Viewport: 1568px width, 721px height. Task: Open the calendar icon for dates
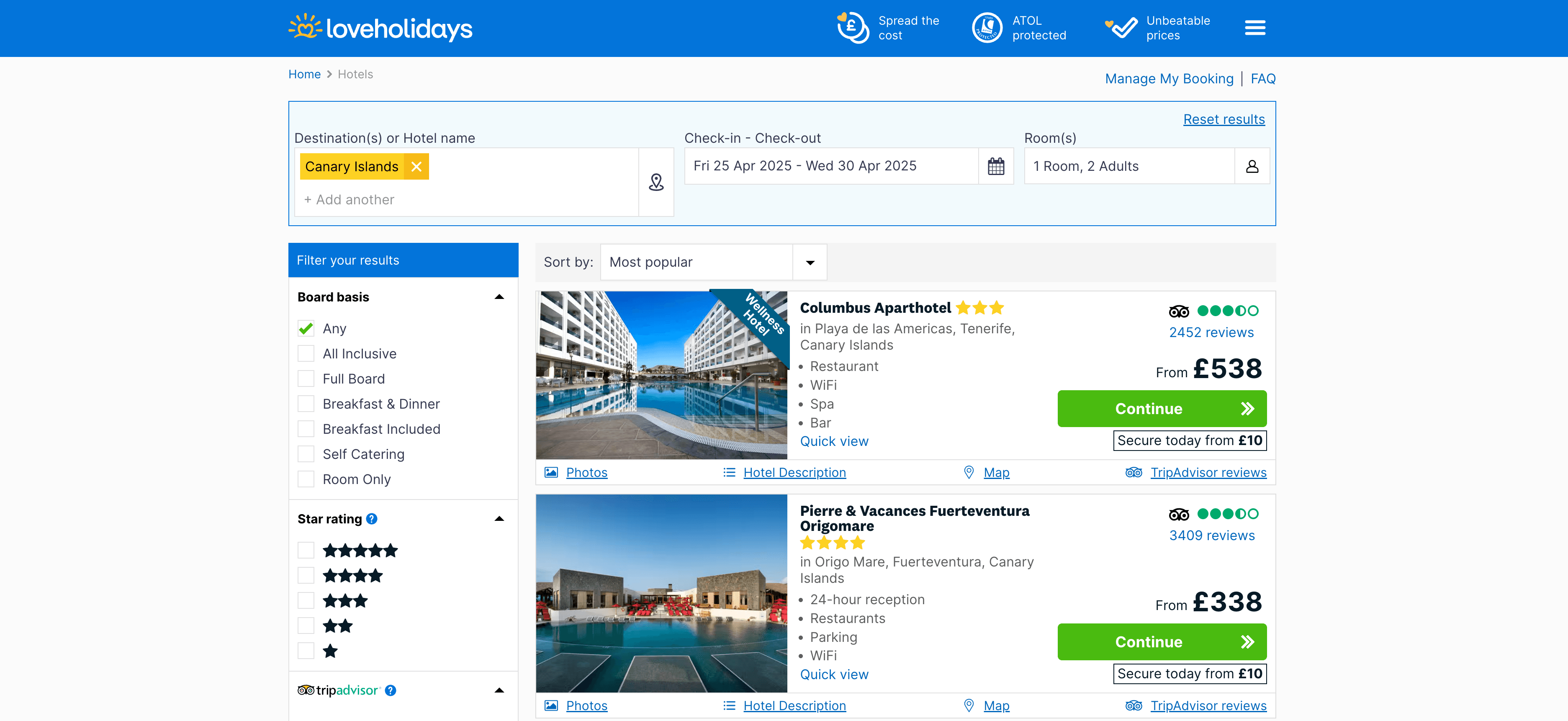996,166
